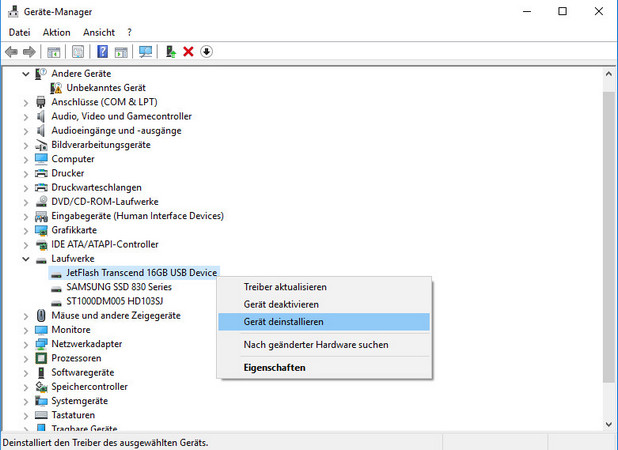Click the scrollbar up arrow

click(x=609, y=74)
